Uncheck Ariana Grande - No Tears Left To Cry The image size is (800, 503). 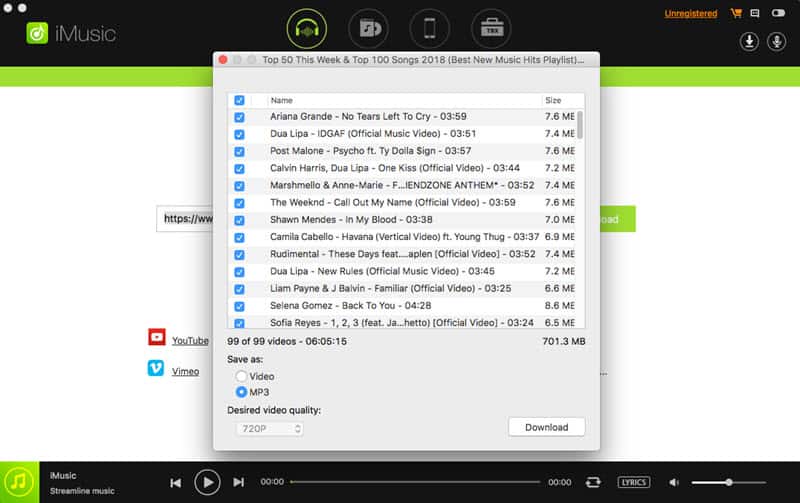tap(239, 117)
